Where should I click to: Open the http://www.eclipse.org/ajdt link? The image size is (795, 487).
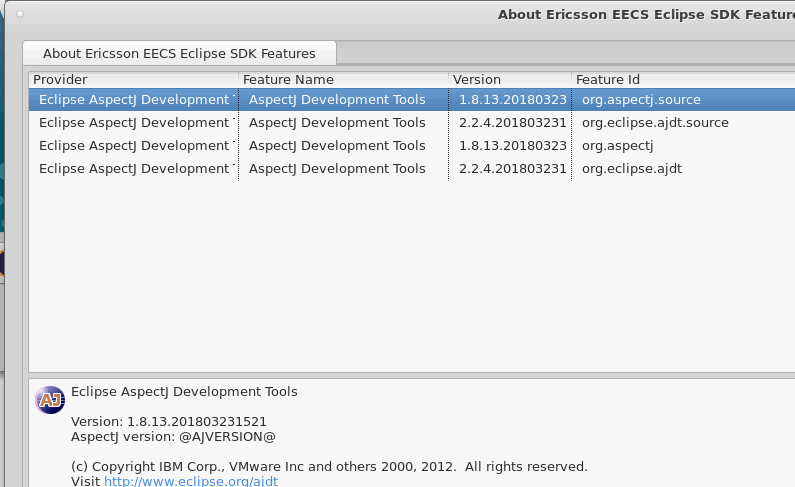click(x=191, y=481)
